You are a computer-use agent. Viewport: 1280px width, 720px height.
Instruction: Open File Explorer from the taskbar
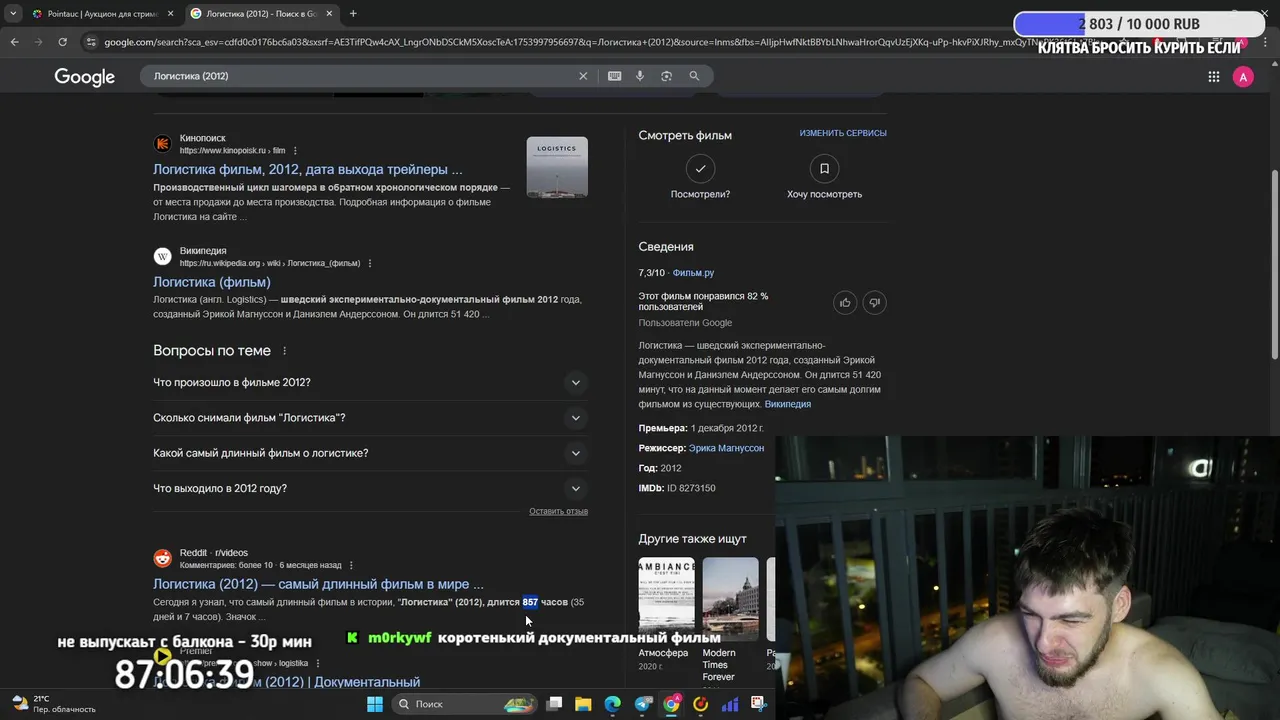583,704
